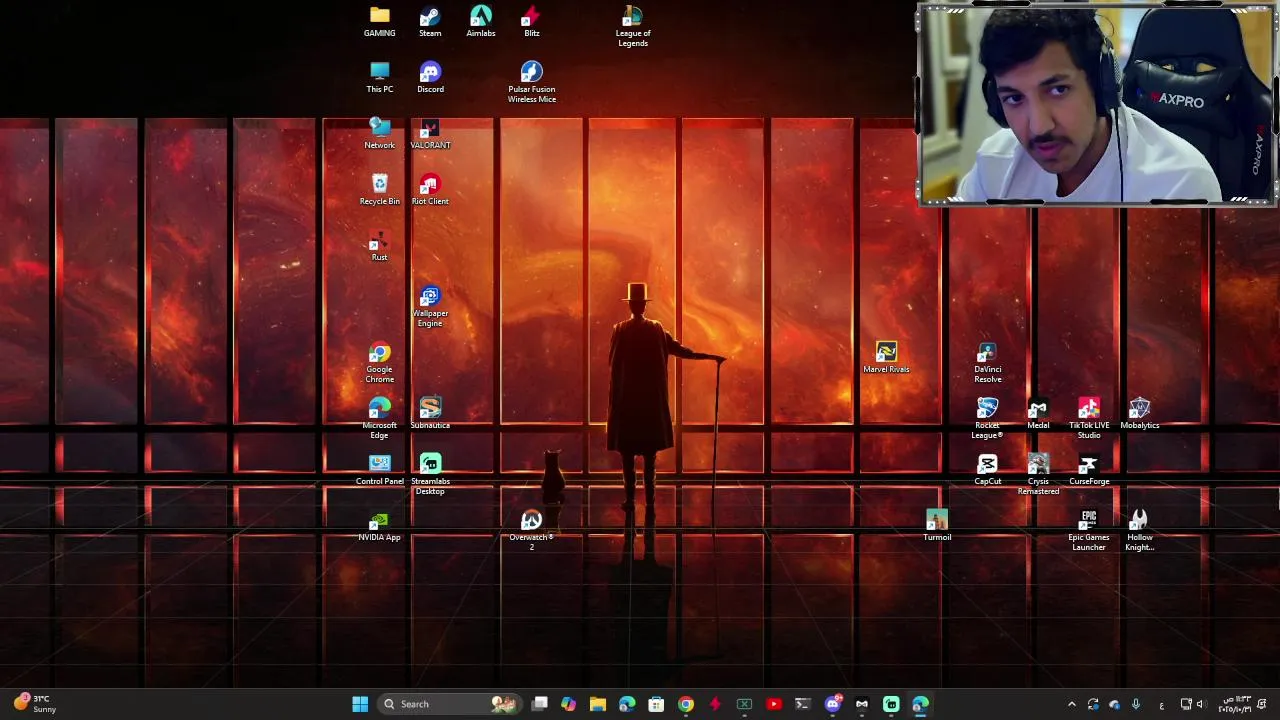Click the microphone tray icon

point(1136,704)
